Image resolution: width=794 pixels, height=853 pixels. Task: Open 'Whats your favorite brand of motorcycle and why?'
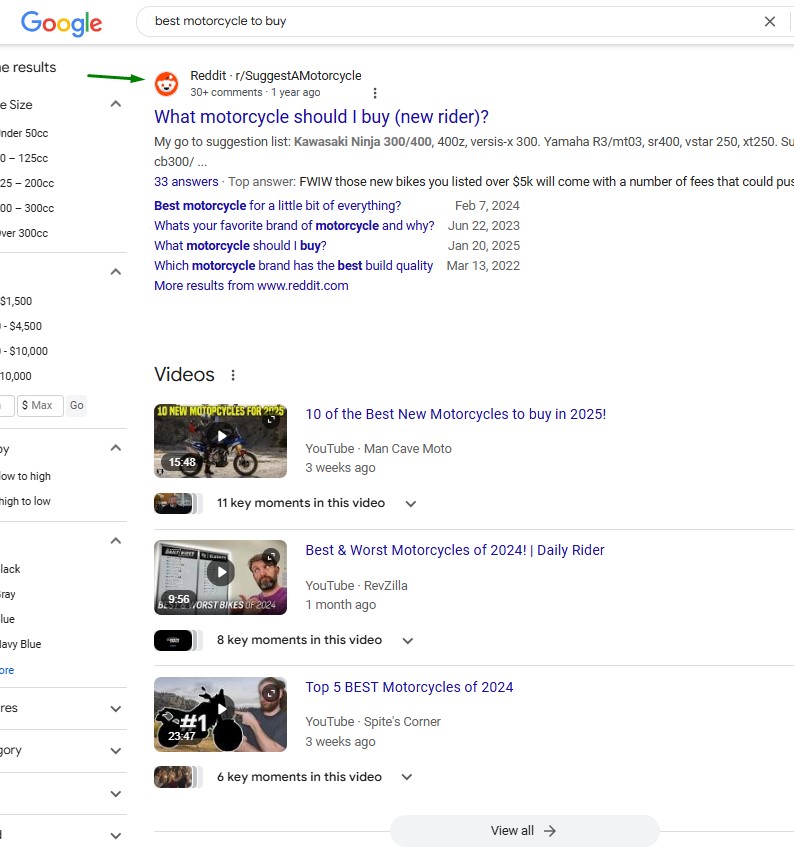click(294, 226)
